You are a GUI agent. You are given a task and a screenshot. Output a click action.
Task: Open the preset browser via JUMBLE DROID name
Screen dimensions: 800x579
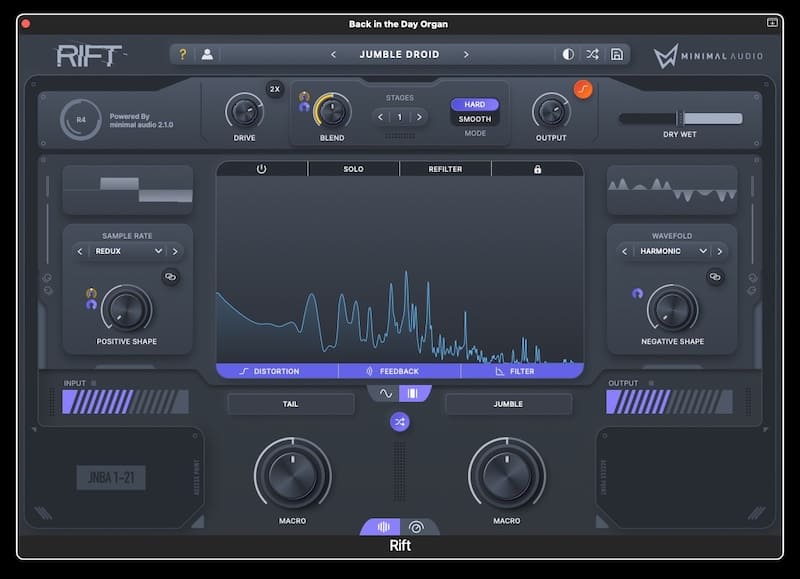pos(399,54)
